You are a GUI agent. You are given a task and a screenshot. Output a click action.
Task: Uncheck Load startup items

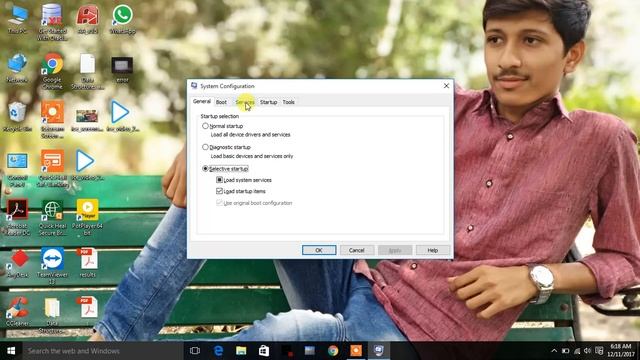point(220,191)
